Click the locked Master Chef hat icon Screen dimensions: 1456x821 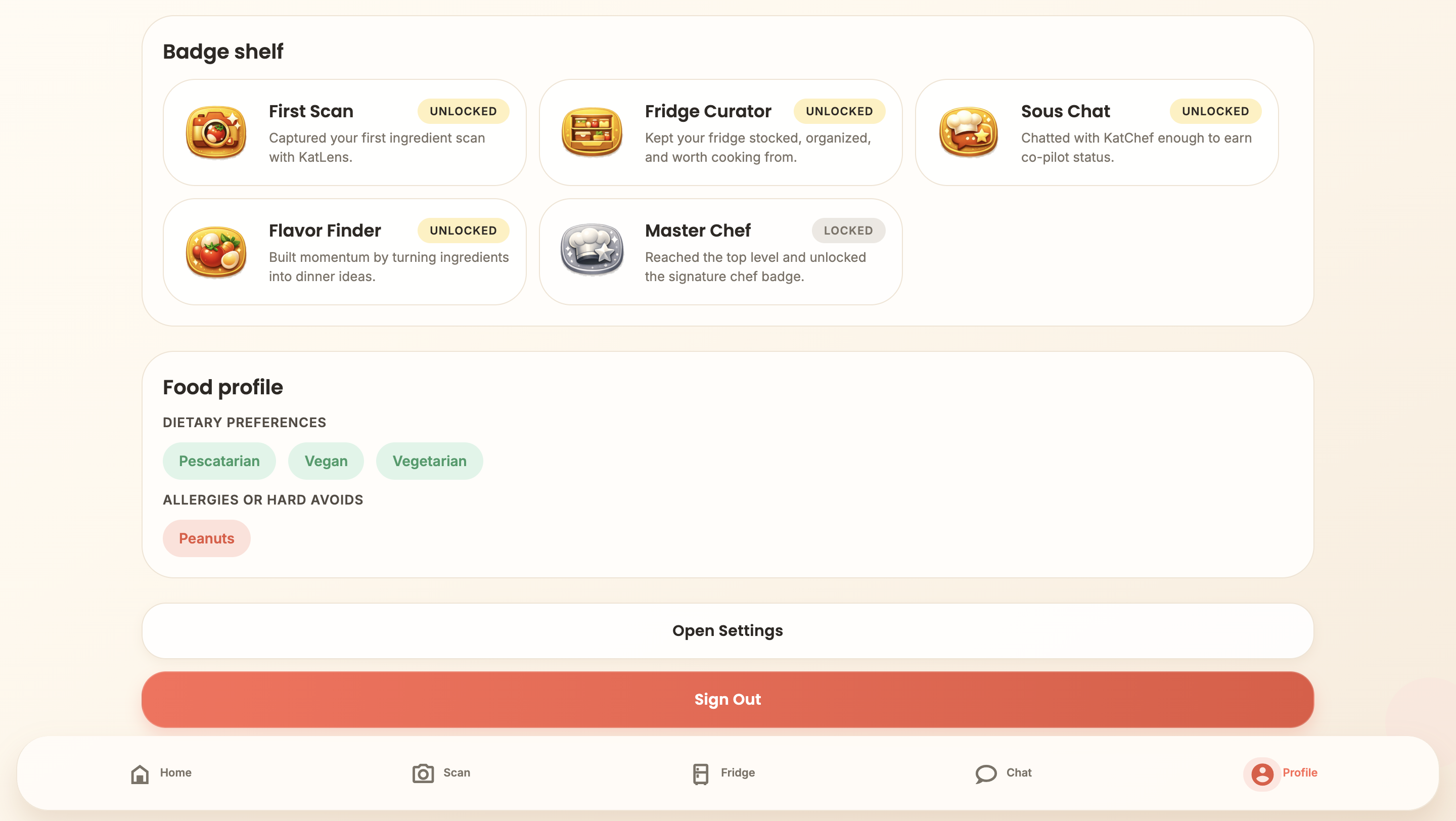(x=592, y=249)
